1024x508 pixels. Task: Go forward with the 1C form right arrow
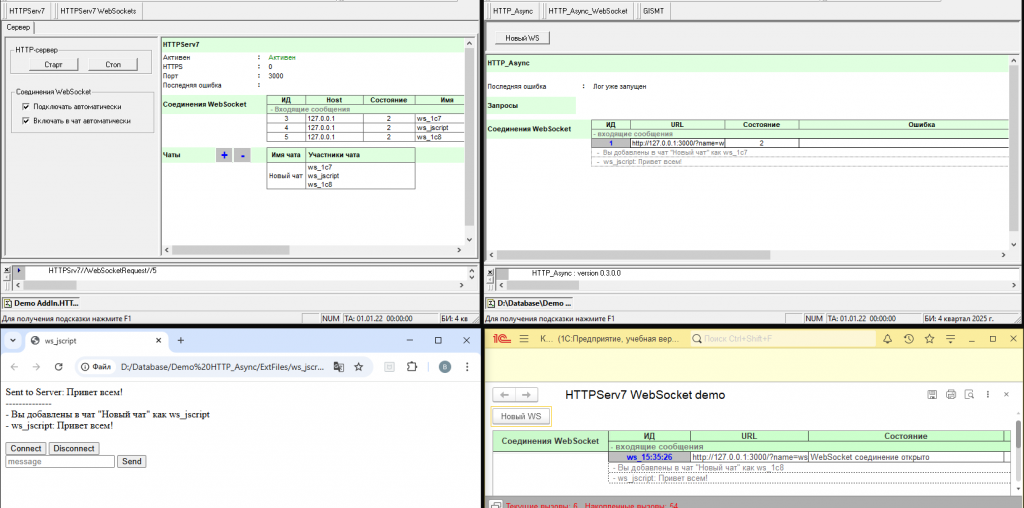527,395
